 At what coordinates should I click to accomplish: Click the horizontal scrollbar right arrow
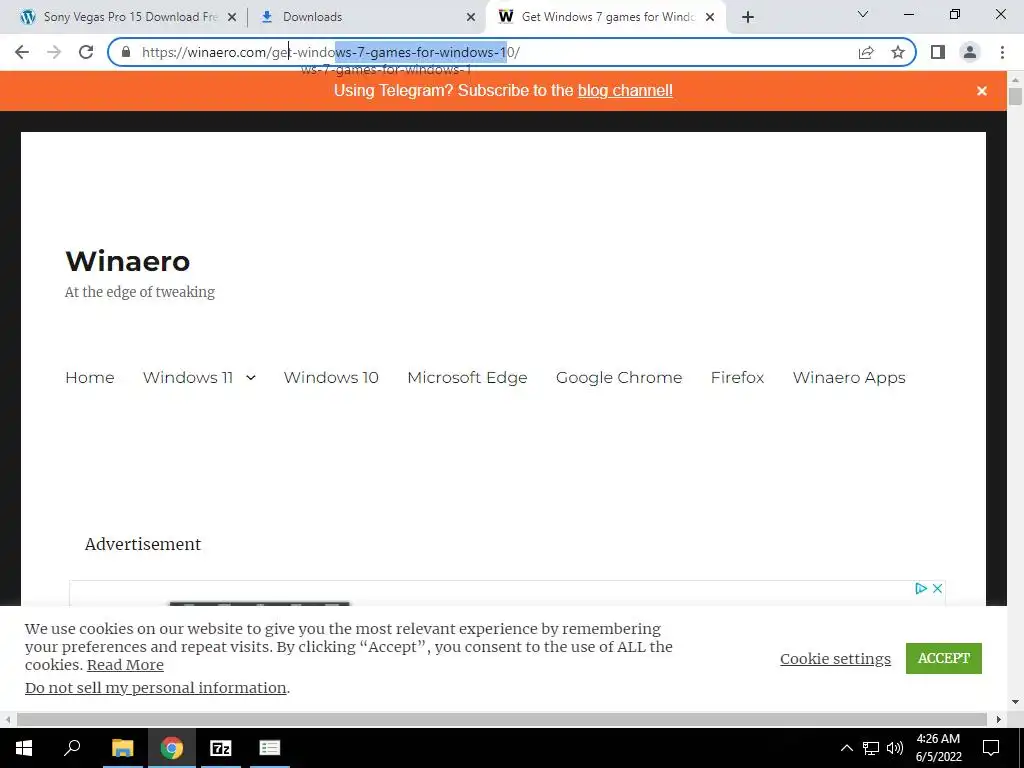coord(999,719)
